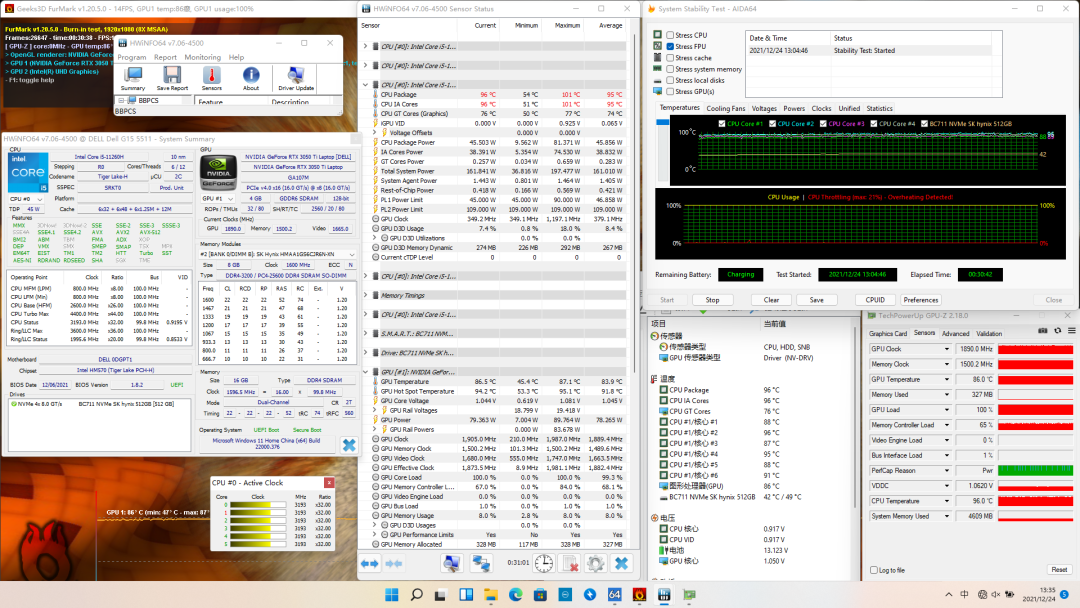Viewport: 1080px width, 608px height.
Task: Click the AIDA64 temperature graph scroll slider
Action: pyautogui.click(x=663, y=123)
